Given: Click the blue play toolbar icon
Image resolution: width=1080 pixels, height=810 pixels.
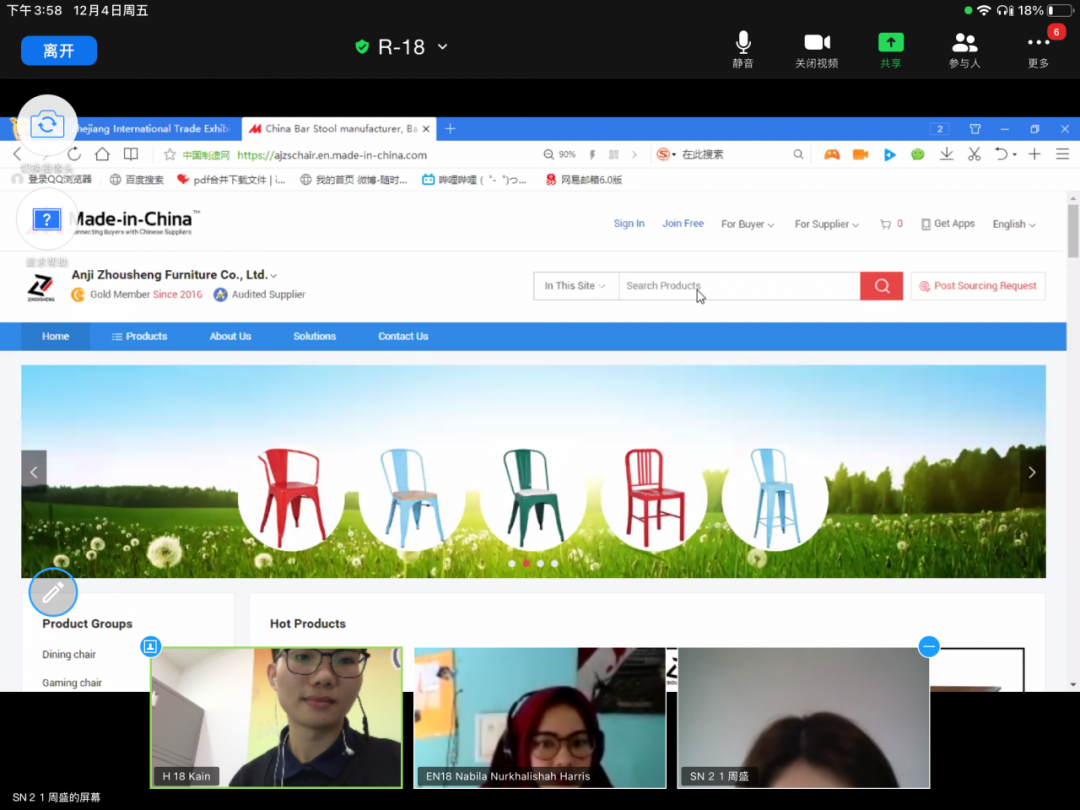Looking at the screenshot, I should pyautogui.click(x=889, y=154).
